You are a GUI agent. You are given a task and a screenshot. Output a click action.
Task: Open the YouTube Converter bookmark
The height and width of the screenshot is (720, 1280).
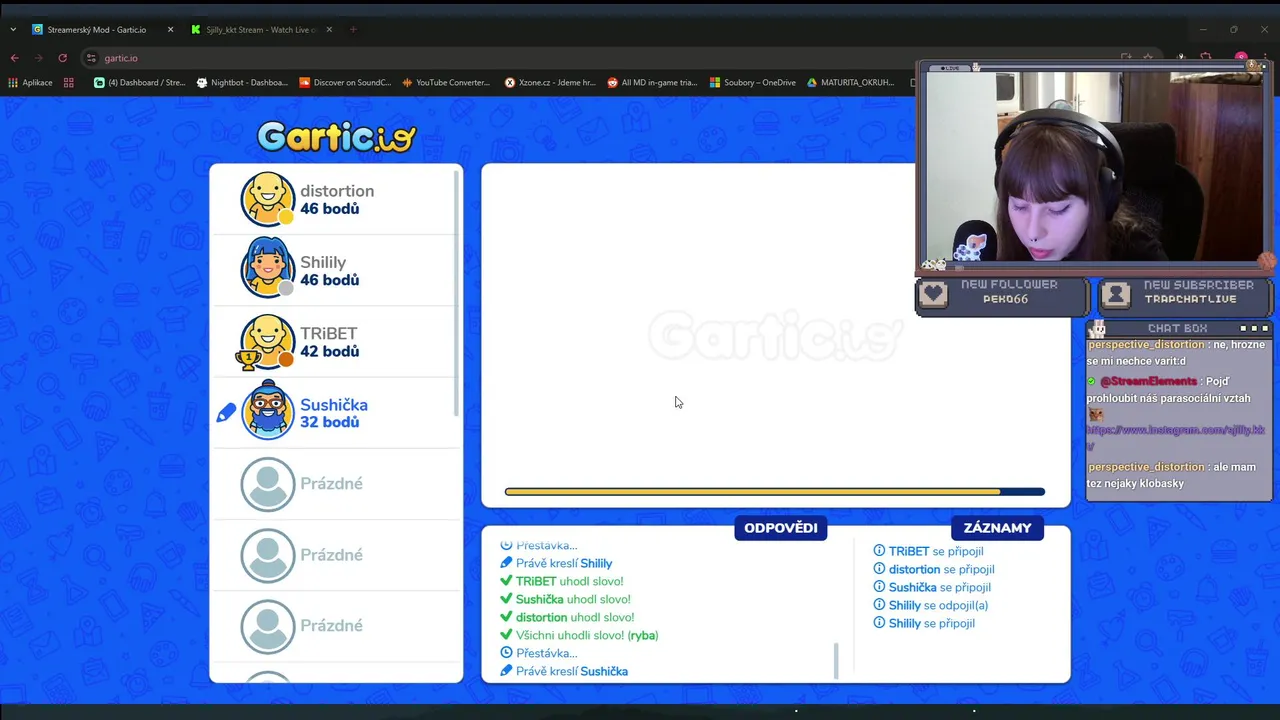click(446, 83)
